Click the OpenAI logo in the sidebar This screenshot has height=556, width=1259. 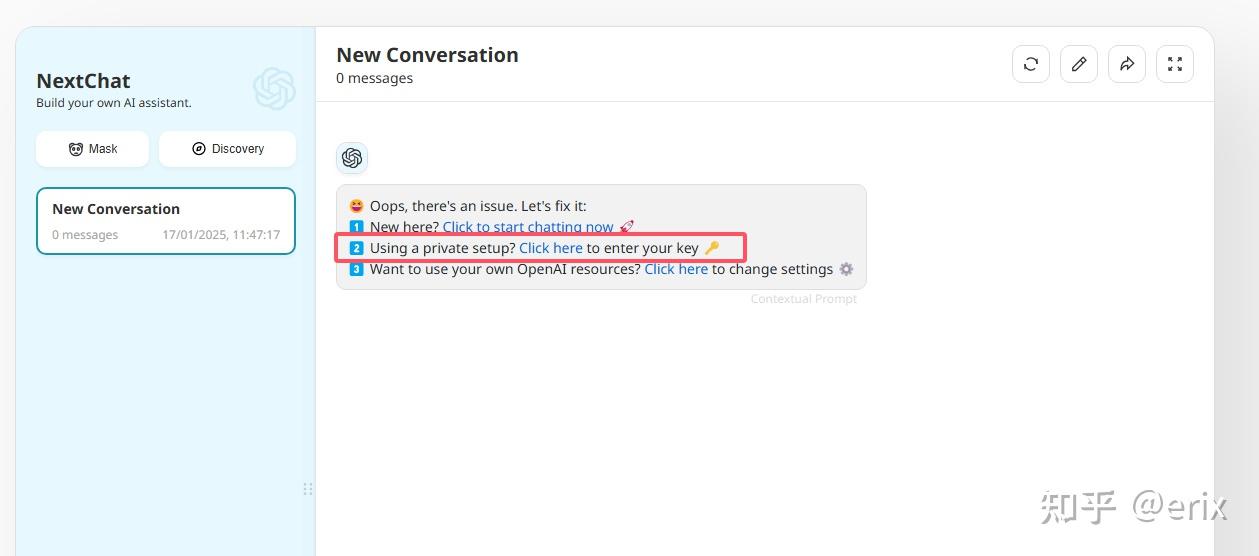(x=274, y=89)
